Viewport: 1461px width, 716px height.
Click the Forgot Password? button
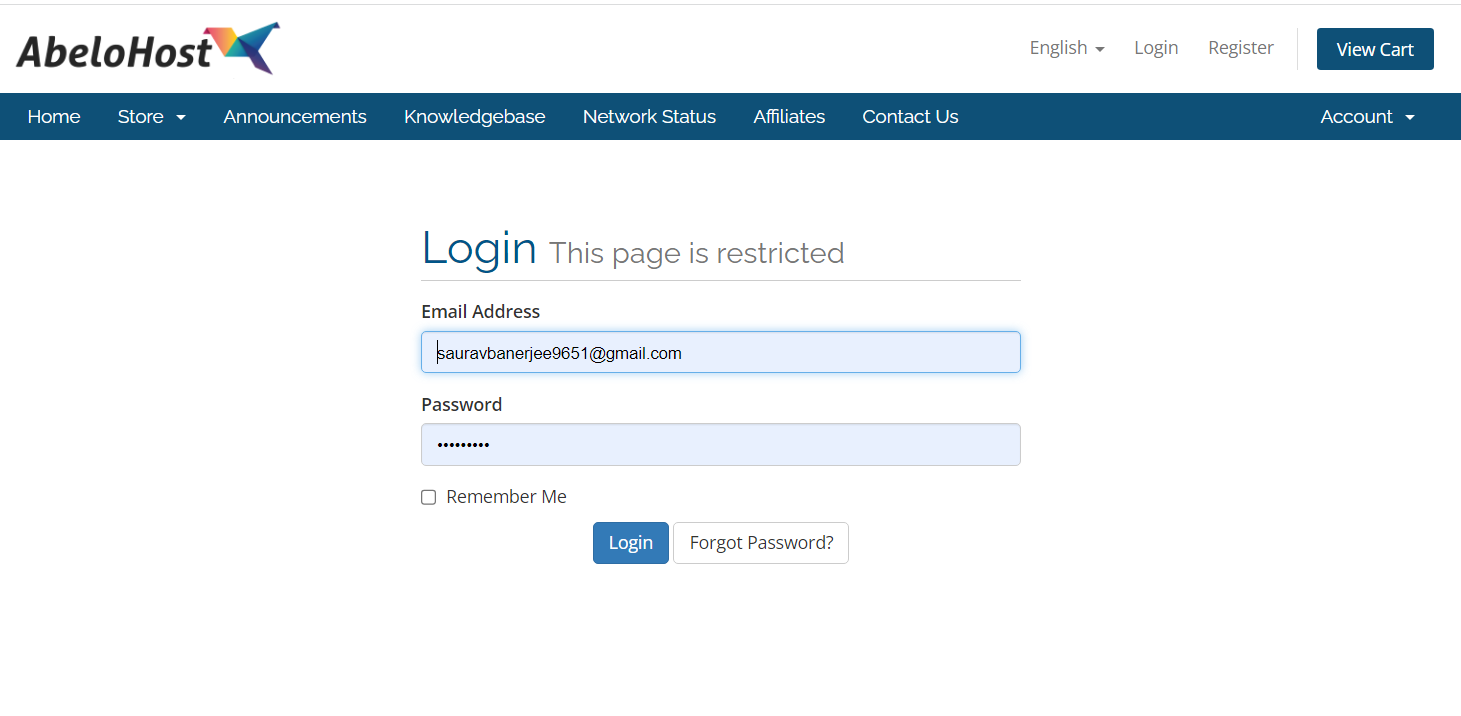point(761,543)
